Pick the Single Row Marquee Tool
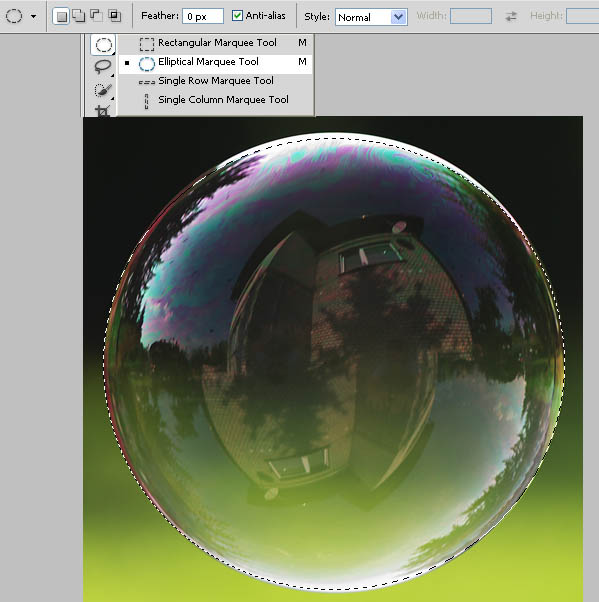599x602 pixels. point(216,81)
